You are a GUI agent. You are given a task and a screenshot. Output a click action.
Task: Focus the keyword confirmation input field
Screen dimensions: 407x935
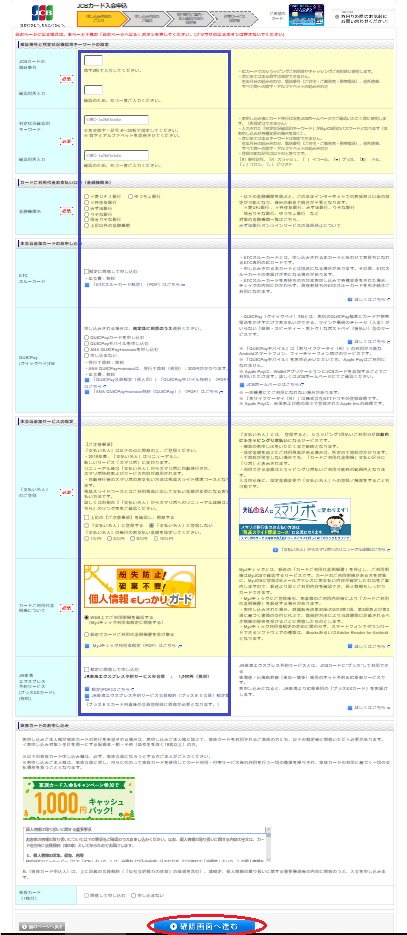coord(116,155)
